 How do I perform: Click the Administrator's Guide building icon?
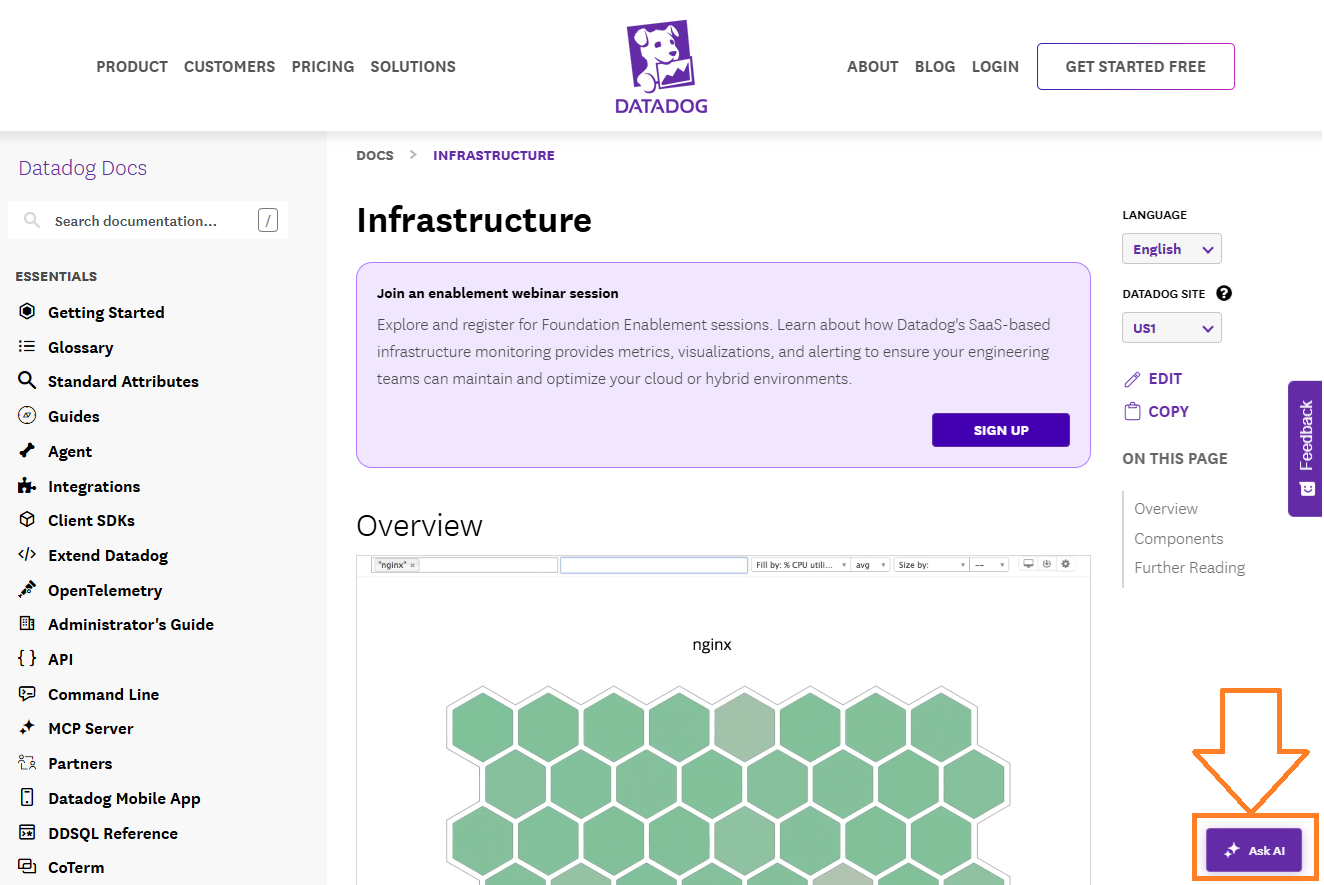coord(27,624)
